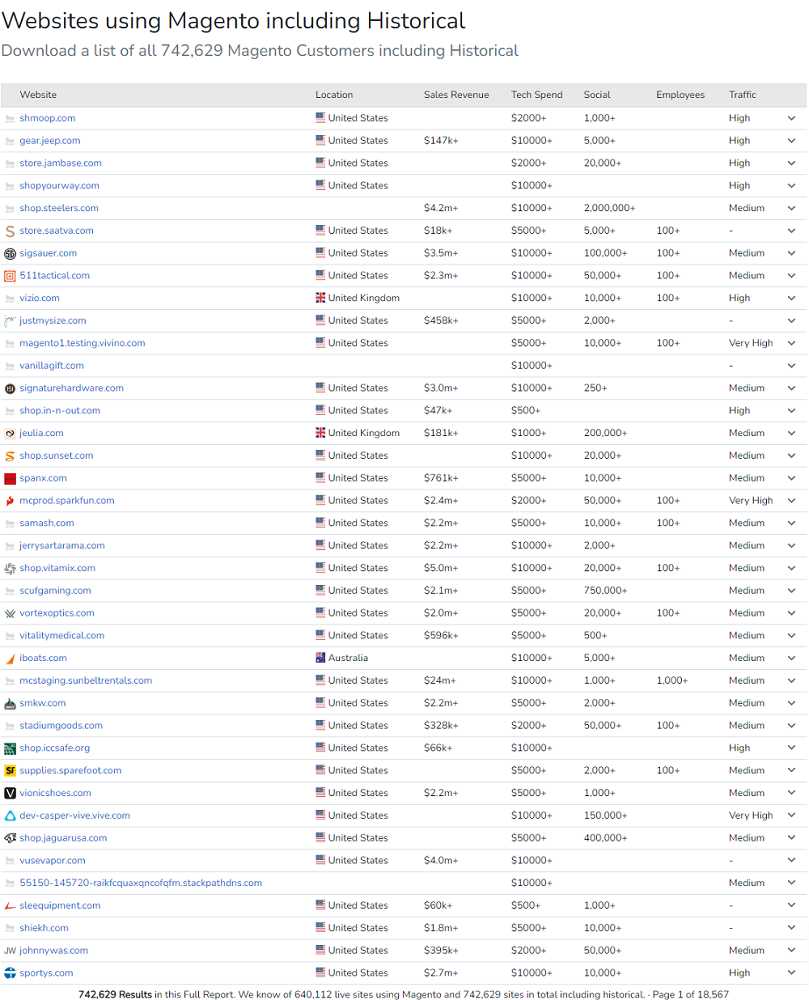Click the shop.vitamix.com favicon

(x=10, y=568)
